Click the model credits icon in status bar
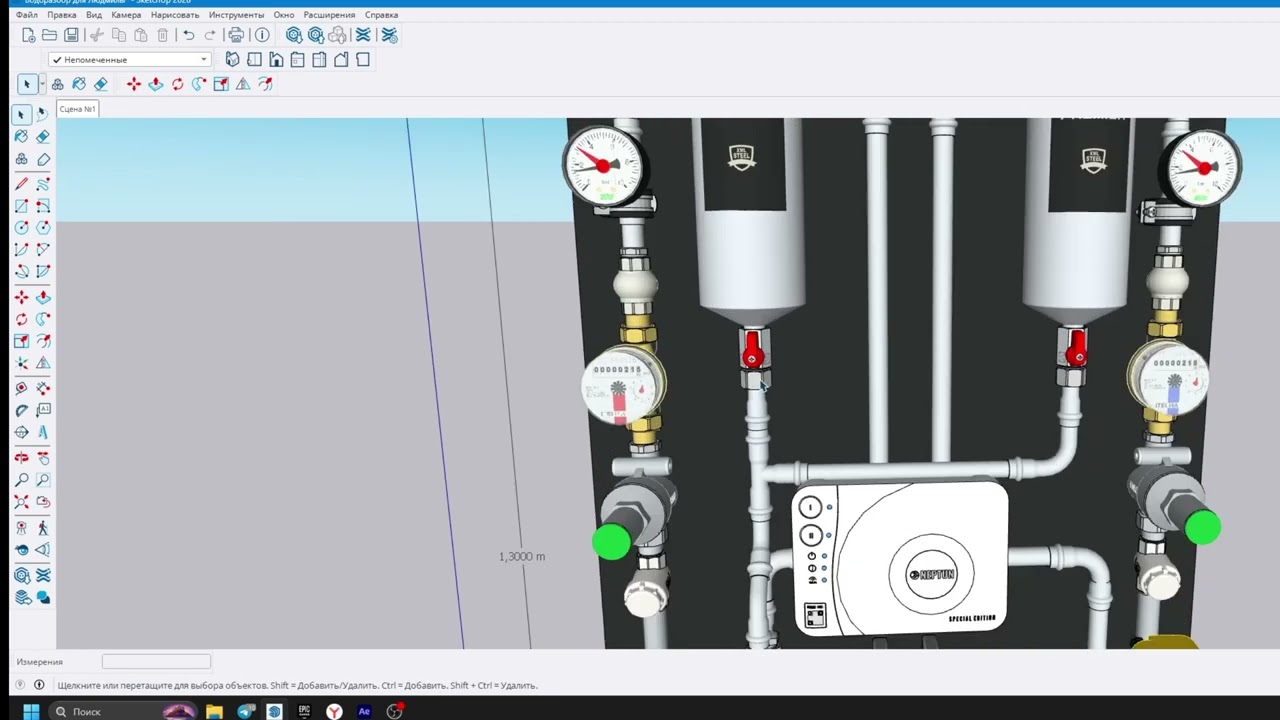 39,685
